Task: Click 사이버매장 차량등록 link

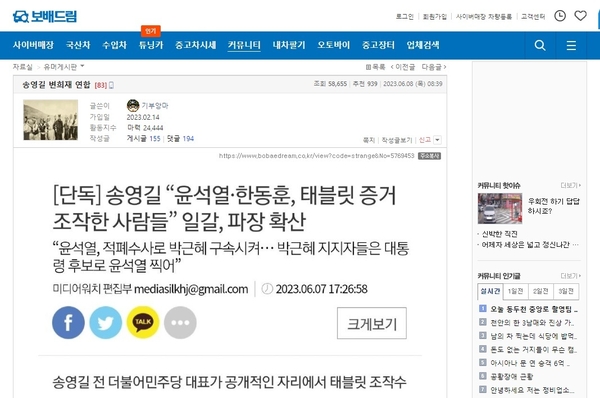Action: click(484, 16)
